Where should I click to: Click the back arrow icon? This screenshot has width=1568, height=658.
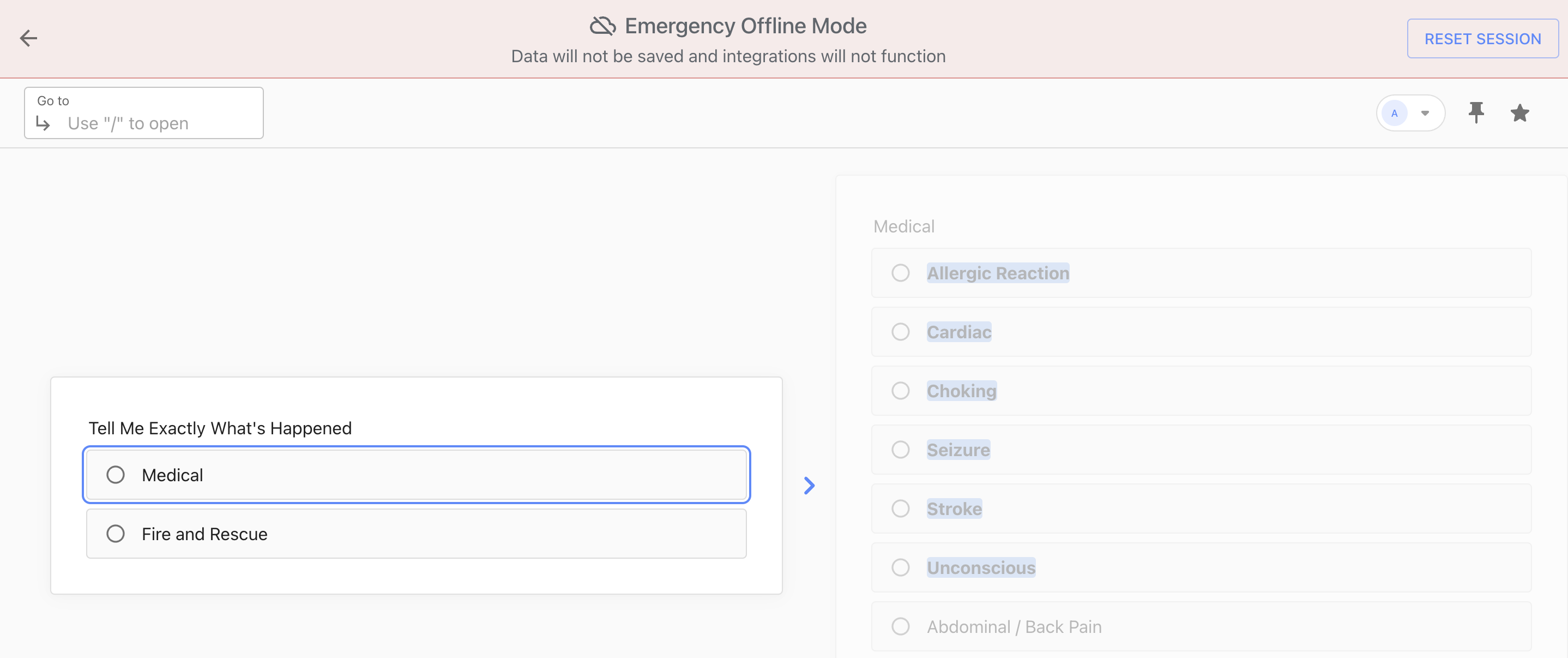[x=28, y=38]
